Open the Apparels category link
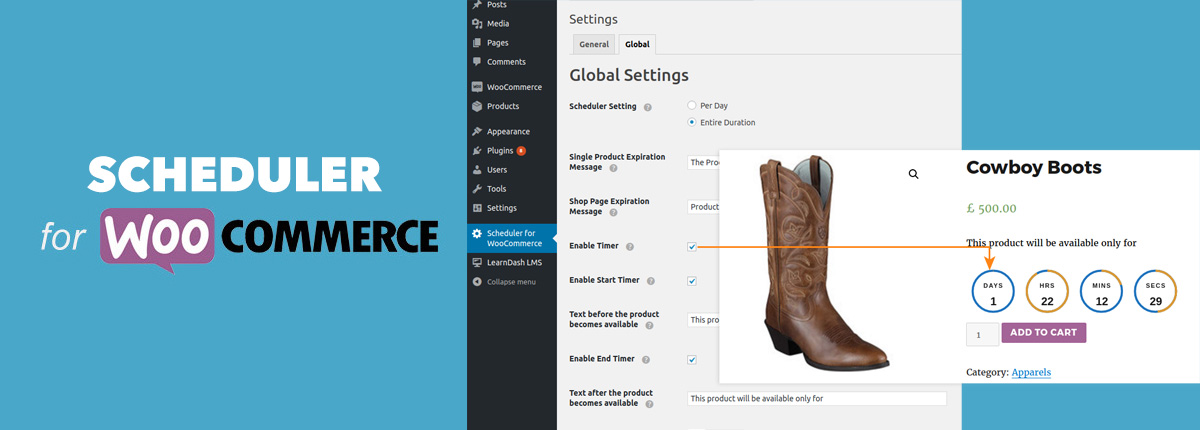 [x=1031, y=372]
